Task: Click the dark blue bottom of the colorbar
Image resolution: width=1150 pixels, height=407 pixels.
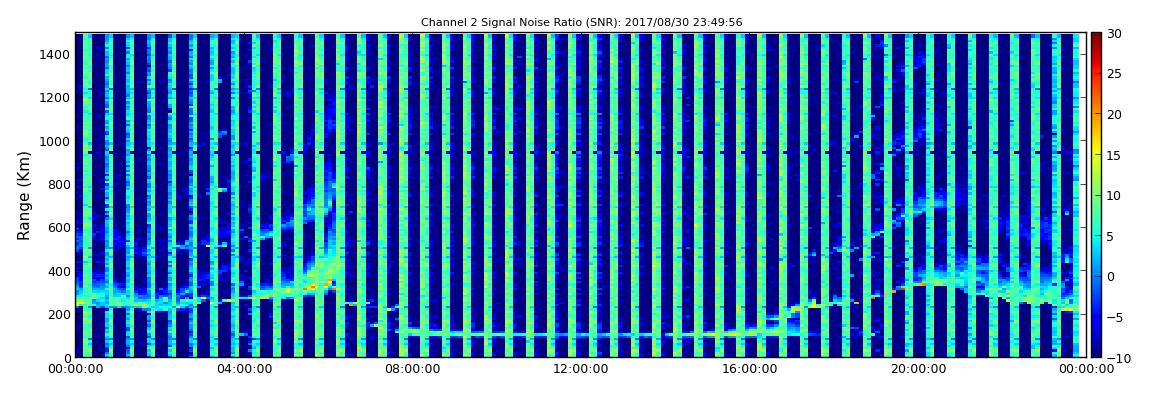Action: [x=1096, y=352]
